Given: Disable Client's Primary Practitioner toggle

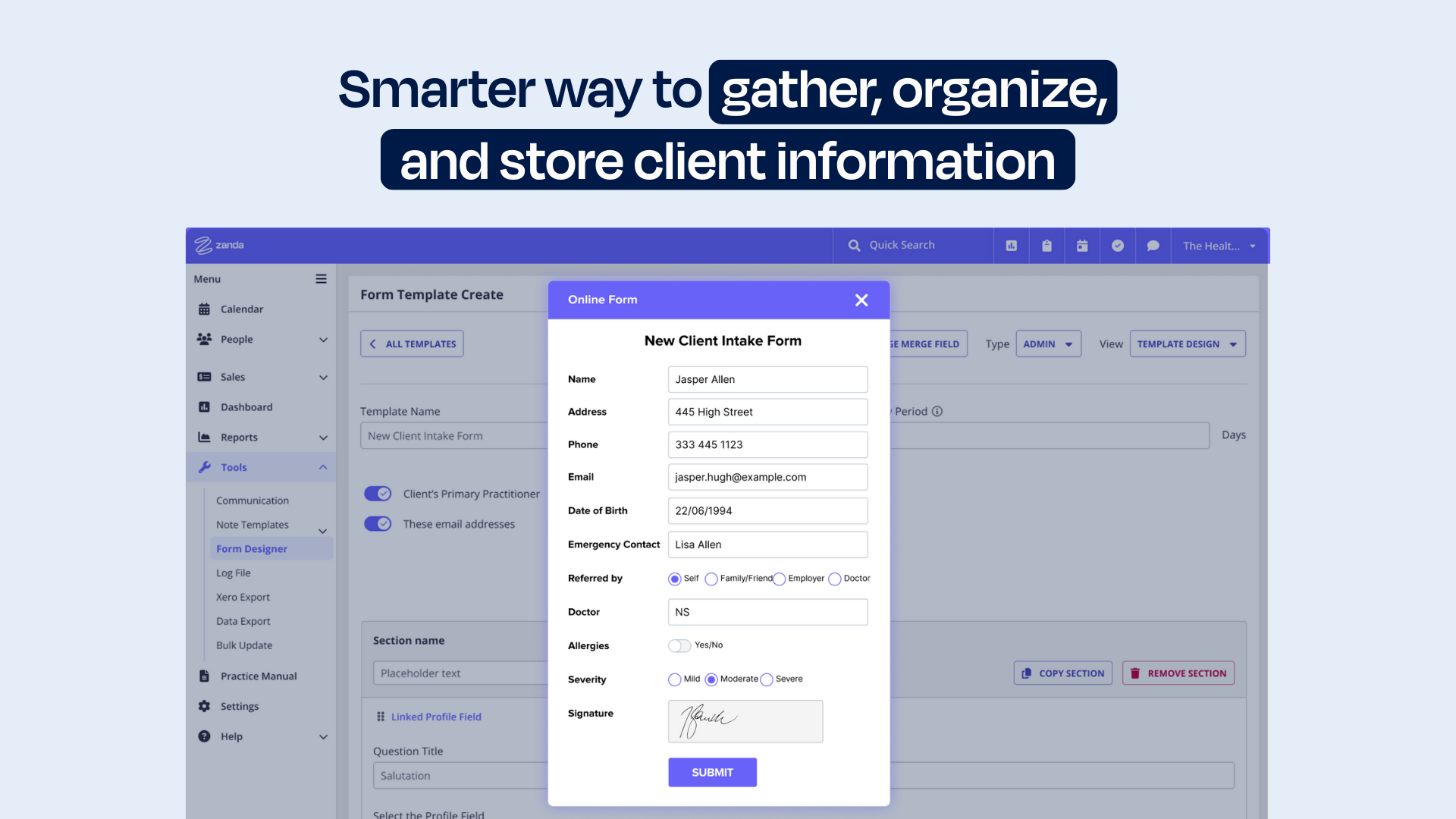Looking at the screenshot, I should (x=378, y=494).
